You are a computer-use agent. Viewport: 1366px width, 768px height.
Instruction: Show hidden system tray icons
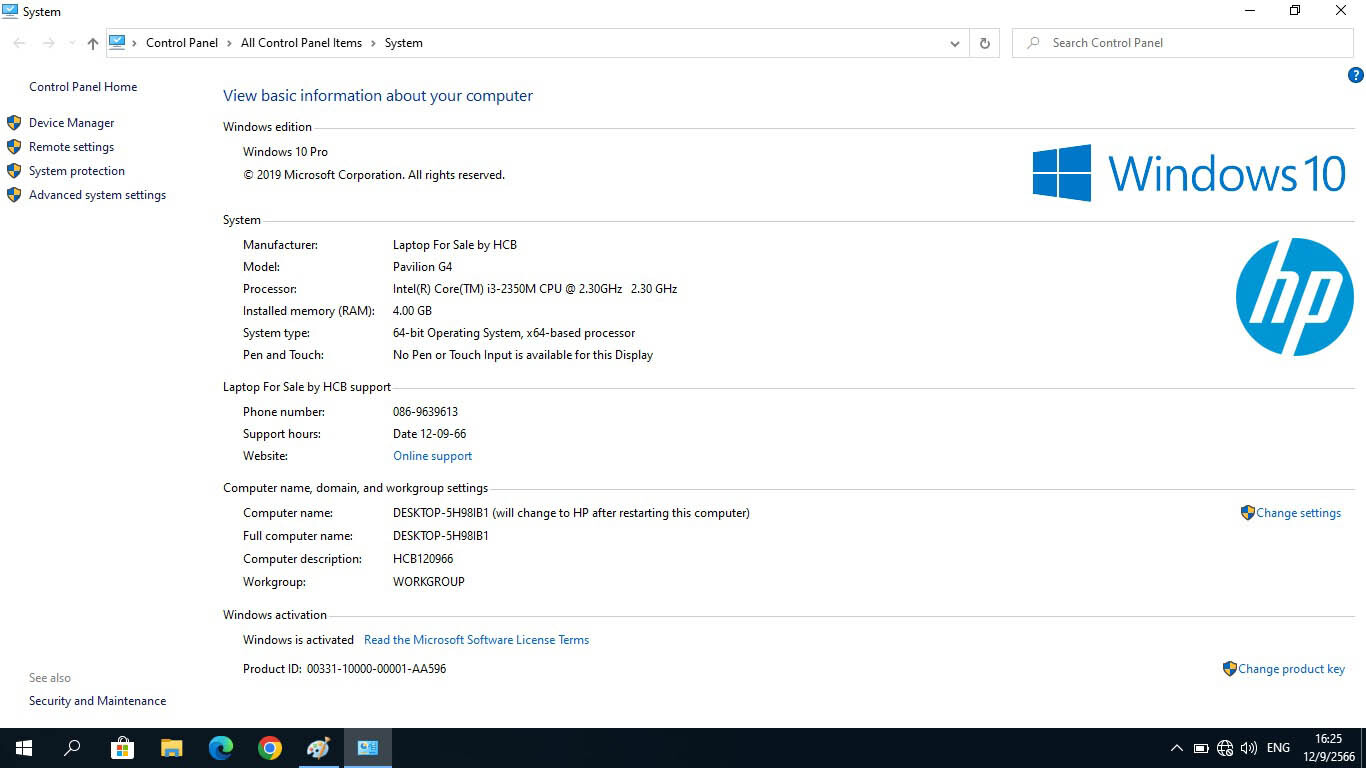pos(1177,748)
